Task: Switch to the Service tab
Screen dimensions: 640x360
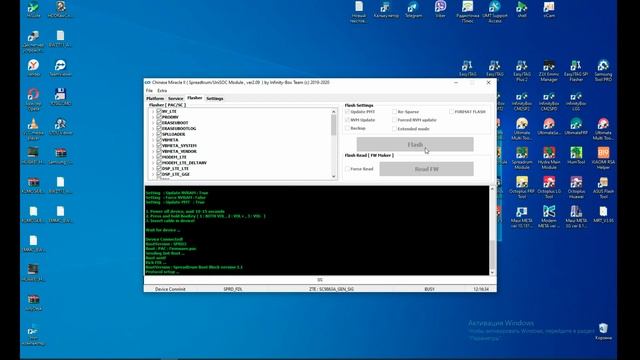Action: 176,98
